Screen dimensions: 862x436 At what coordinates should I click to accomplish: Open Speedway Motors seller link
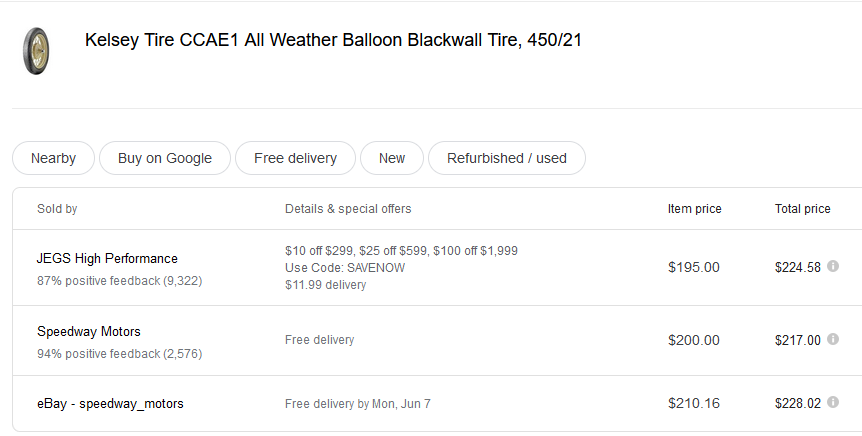pyautogui.click(x=89, y=331)
